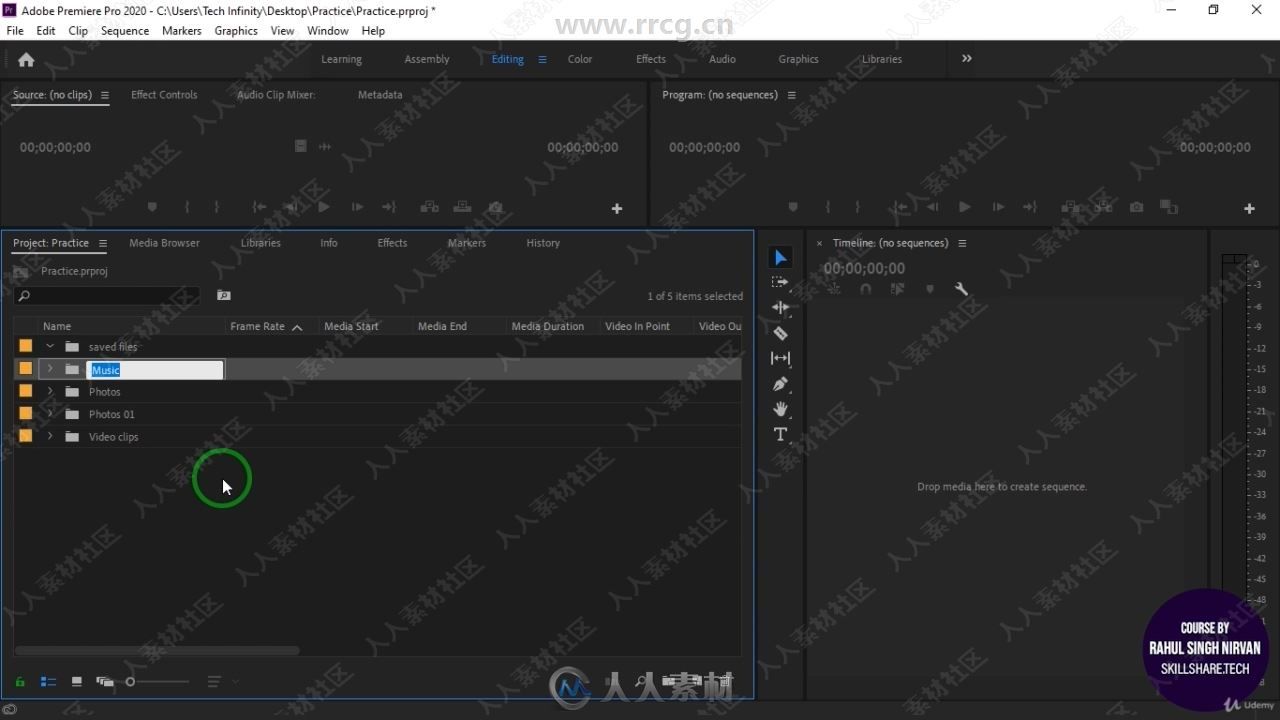Click Source monitor Export Frame camera
Viewport: 1280px width, 720px height.
[496, 207]
